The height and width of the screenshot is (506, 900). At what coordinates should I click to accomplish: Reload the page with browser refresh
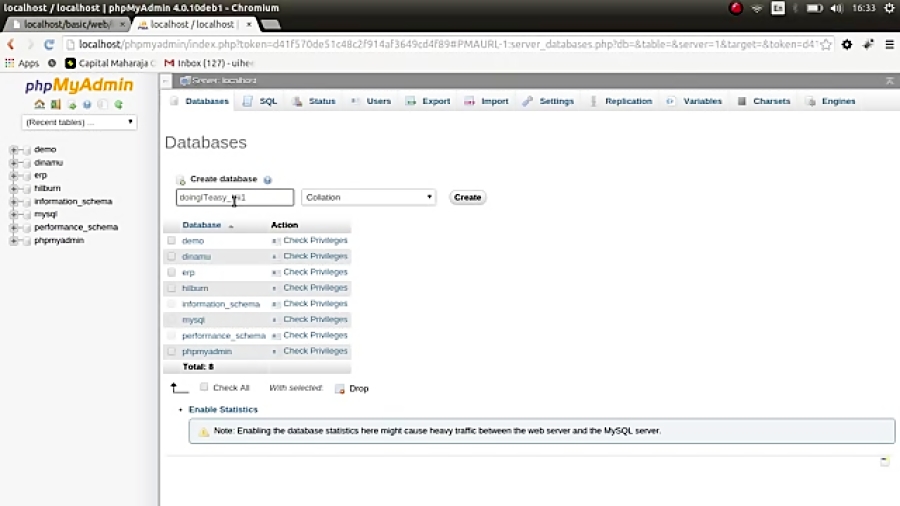pyautogui.click(x=49, y=44)
